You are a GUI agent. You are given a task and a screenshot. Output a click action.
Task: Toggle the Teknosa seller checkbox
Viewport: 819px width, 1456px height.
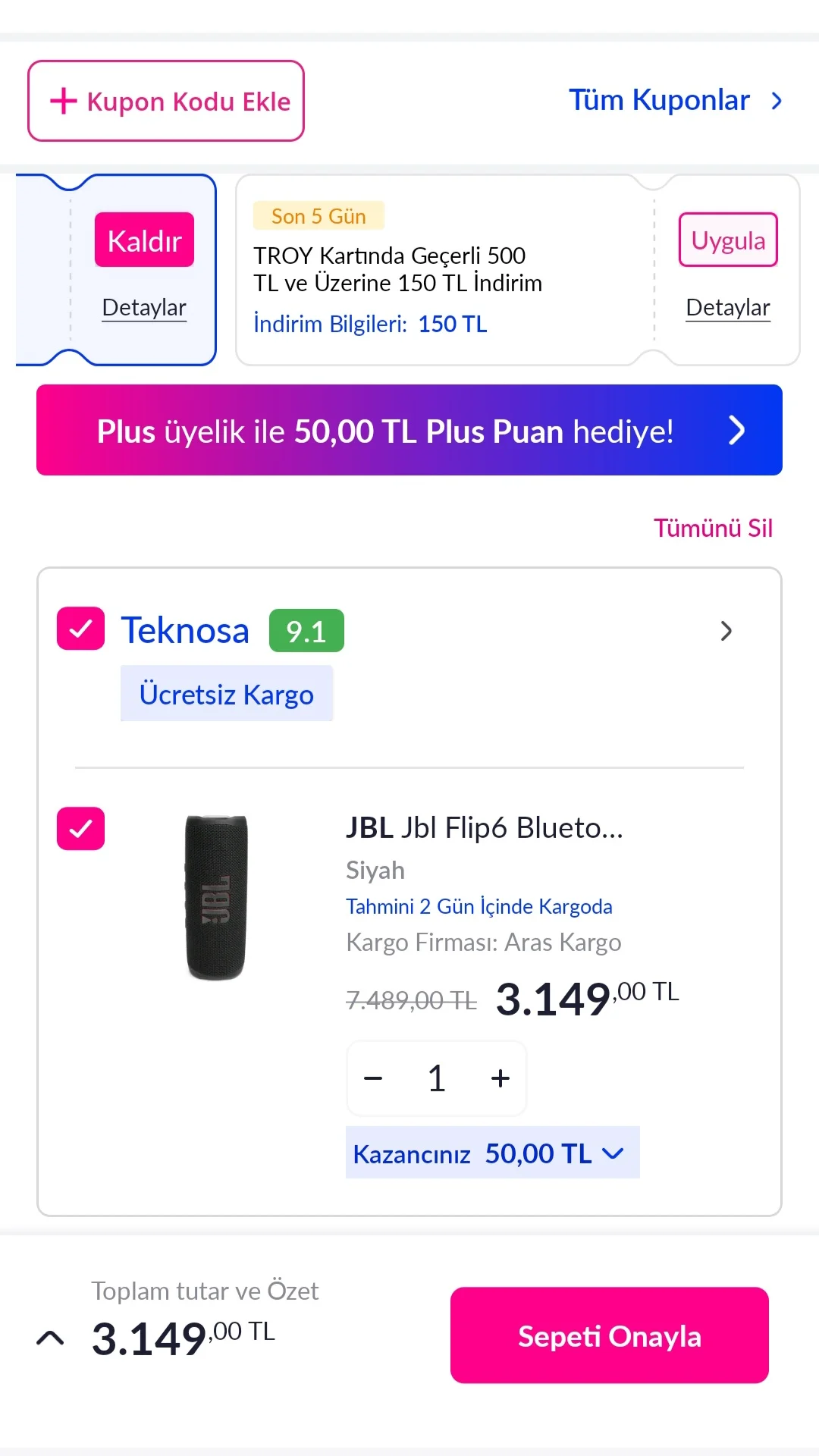pyautogui.click(x=80, y=629)
